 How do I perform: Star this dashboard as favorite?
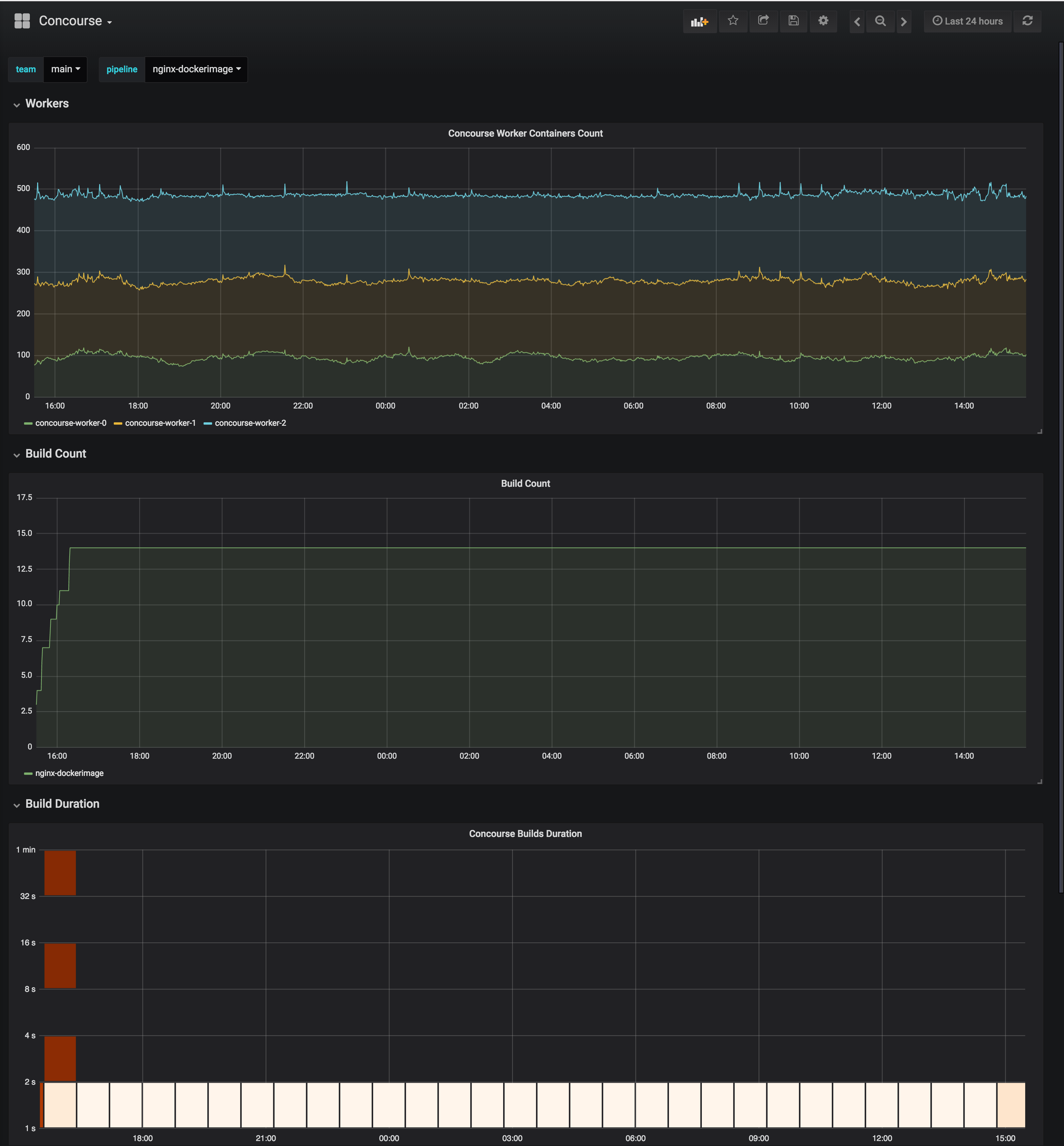(x=732, y=21)
